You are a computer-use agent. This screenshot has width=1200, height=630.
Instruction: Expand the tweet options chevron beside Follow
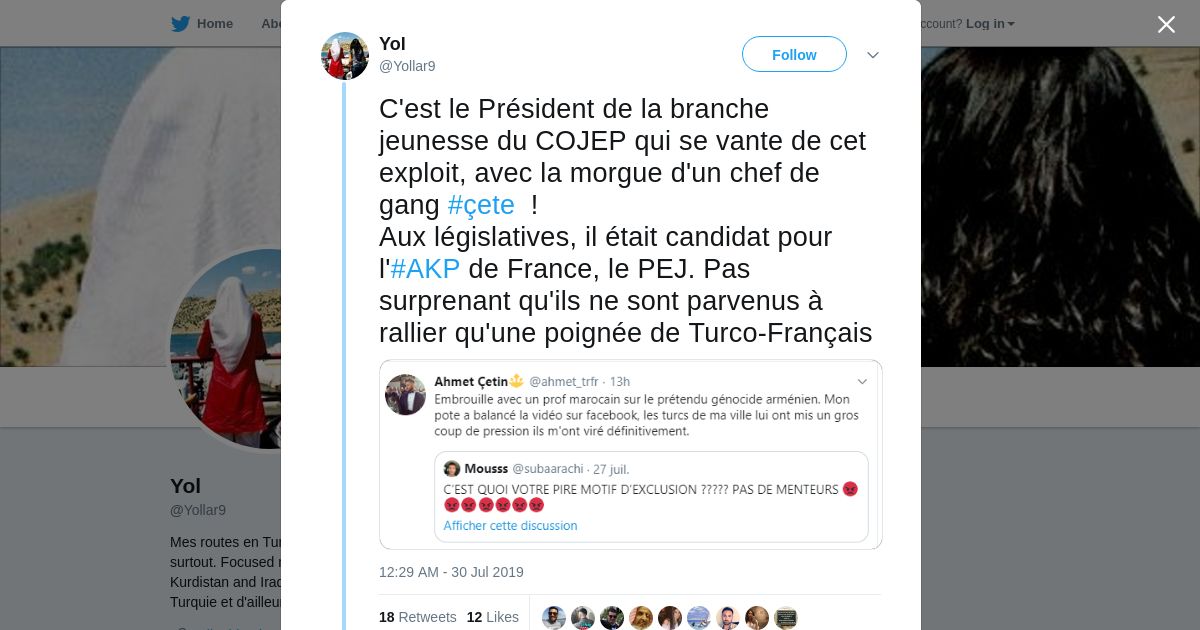(x=872, y=55)
